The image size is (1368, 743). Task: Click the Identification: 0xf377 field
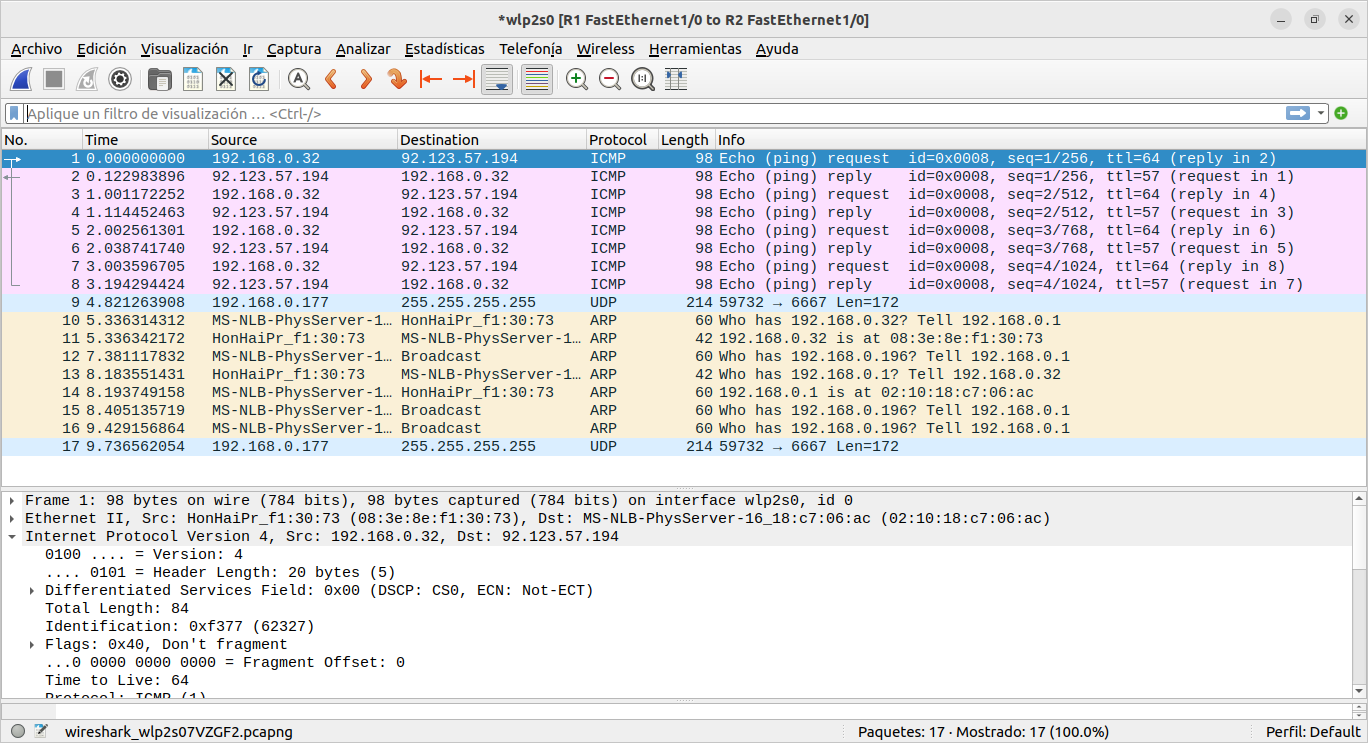pos(180,627)
